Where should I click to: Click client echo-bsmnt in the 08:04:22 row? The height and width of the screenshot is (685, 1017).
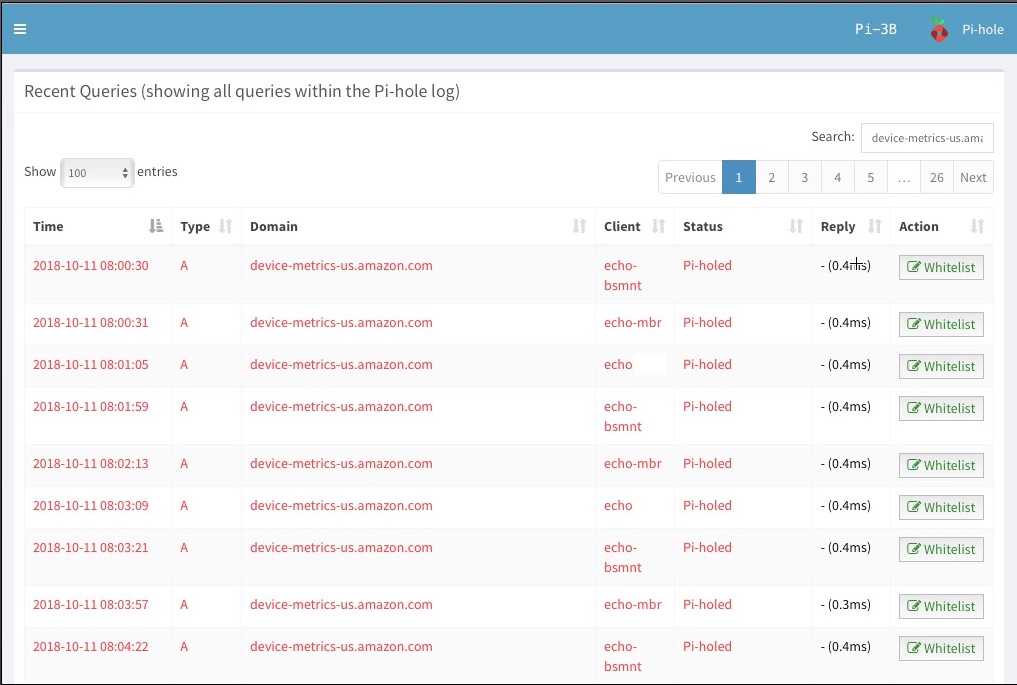(x=623, y=656)
